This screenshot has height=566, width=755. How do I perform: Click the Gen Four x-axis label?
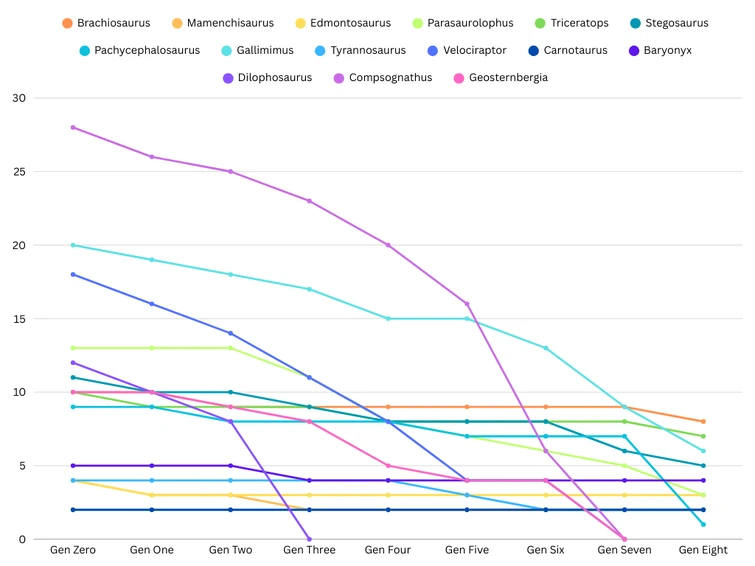388,550
